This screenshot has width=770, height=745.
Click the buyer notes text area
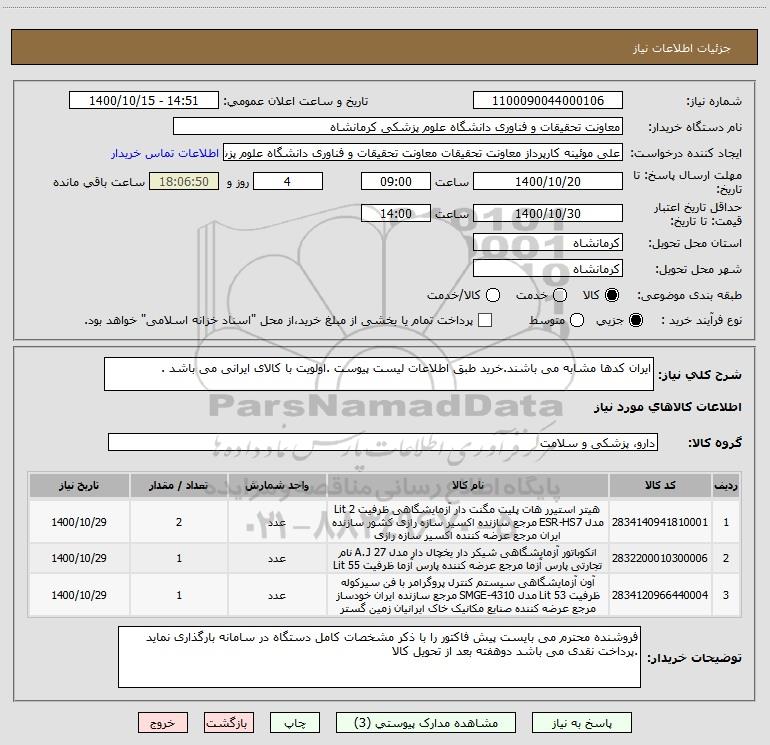tap(379, 657)
